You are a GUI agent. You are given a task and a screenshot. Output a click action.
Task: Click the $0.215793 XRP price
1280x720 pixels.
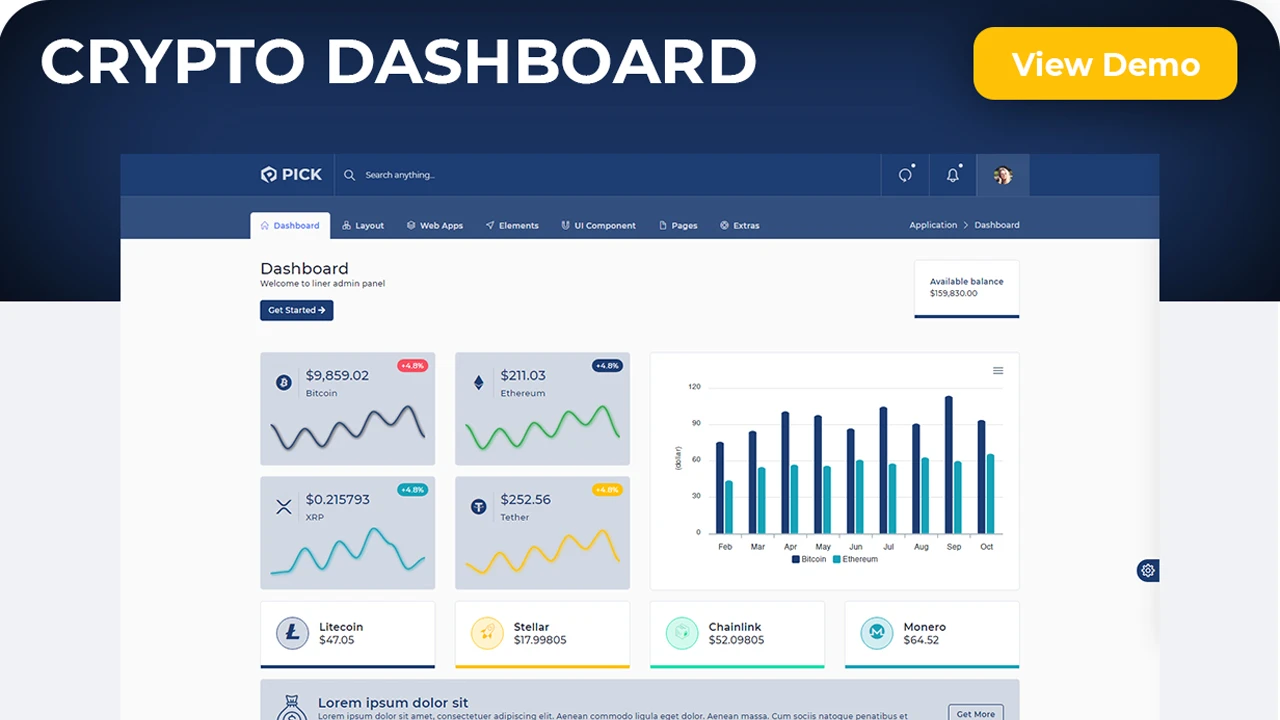(337, 499)
